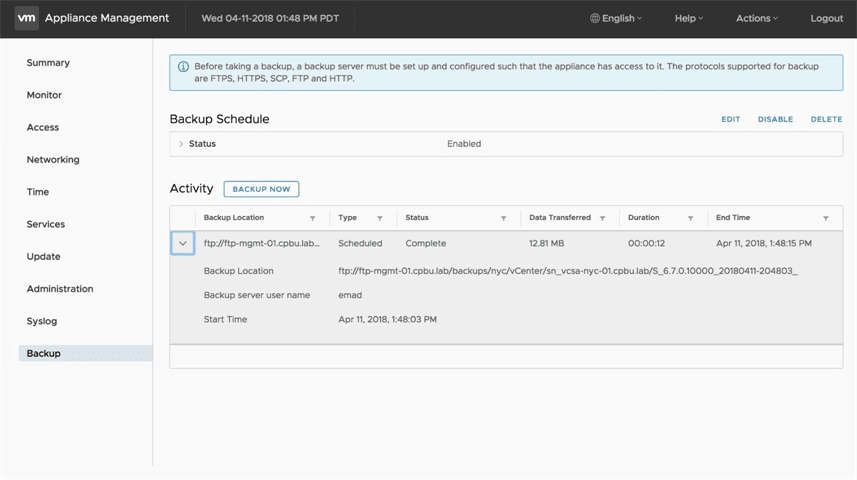Go to the Networking section

click(x=53, y=160)
